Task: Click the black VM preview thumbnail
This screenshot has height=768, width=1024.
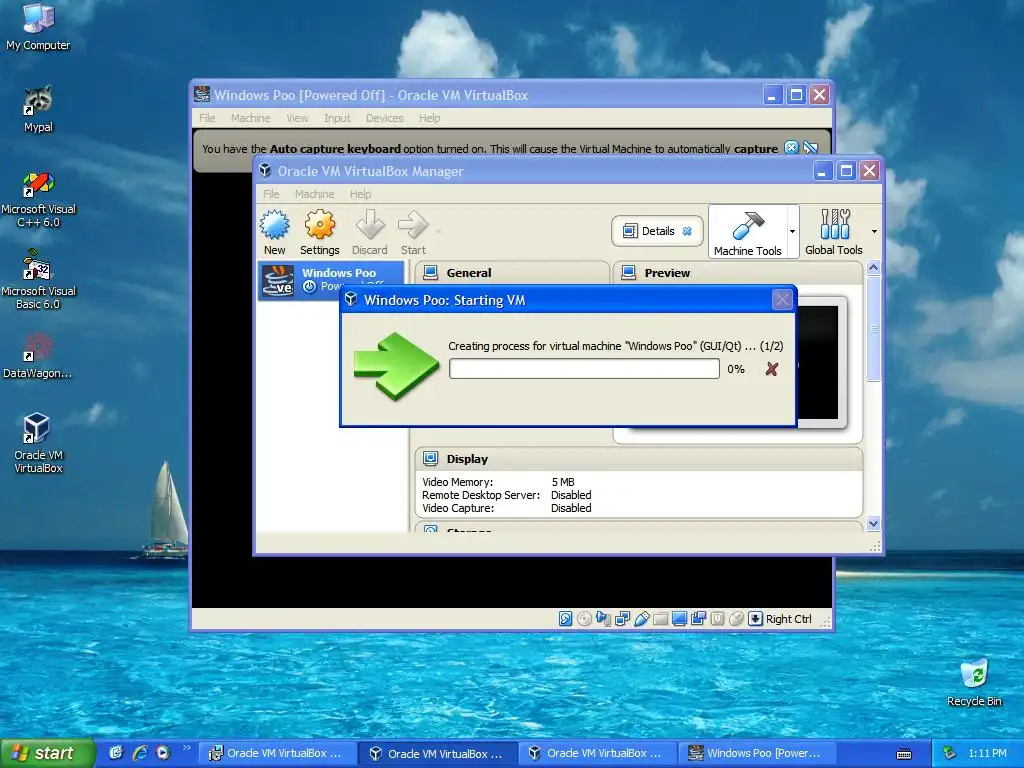Action: pos(818,362)
